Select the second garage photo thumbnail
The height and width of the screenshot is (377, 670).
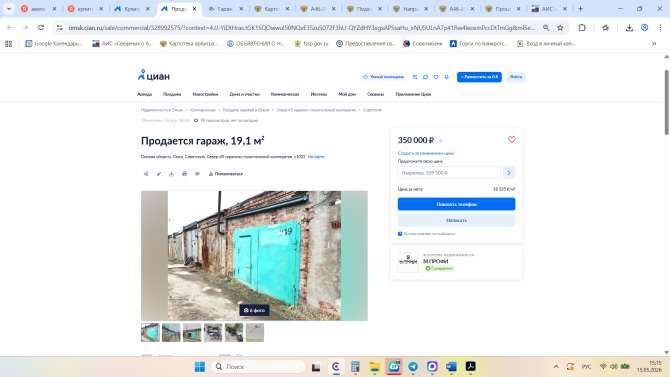coord(171,333)
